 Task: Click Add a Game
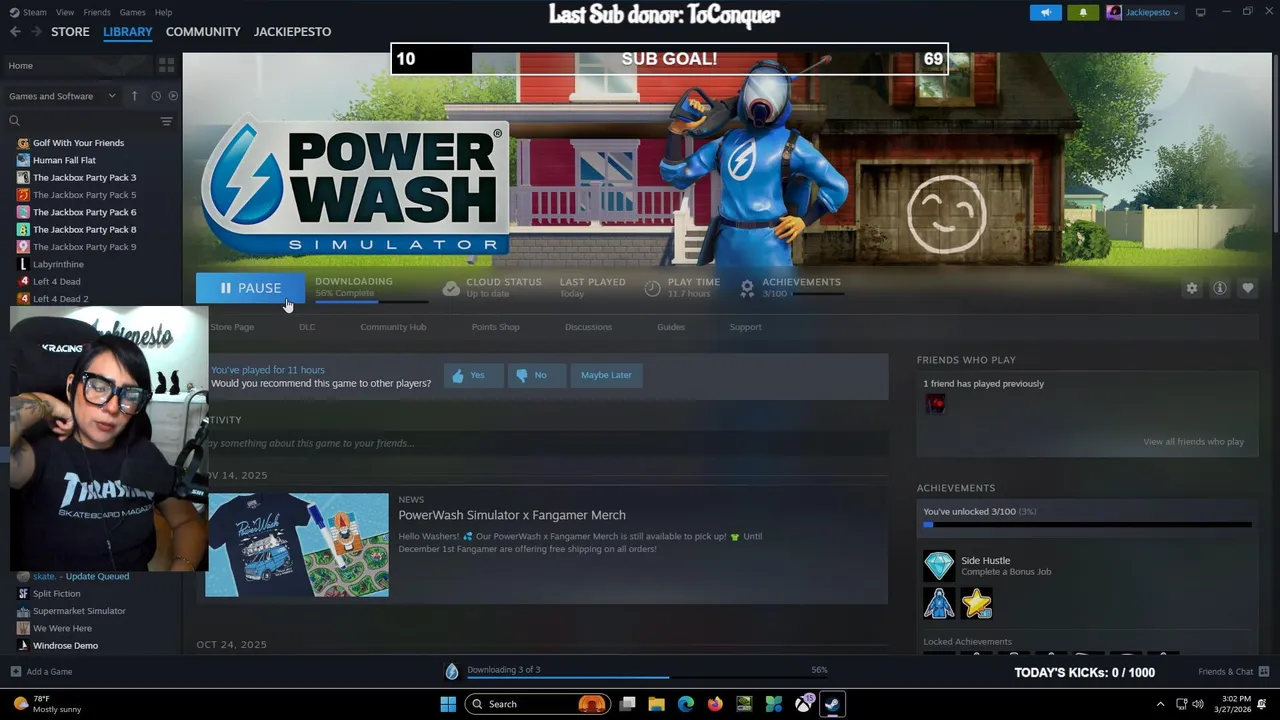(x=41, y=672)
